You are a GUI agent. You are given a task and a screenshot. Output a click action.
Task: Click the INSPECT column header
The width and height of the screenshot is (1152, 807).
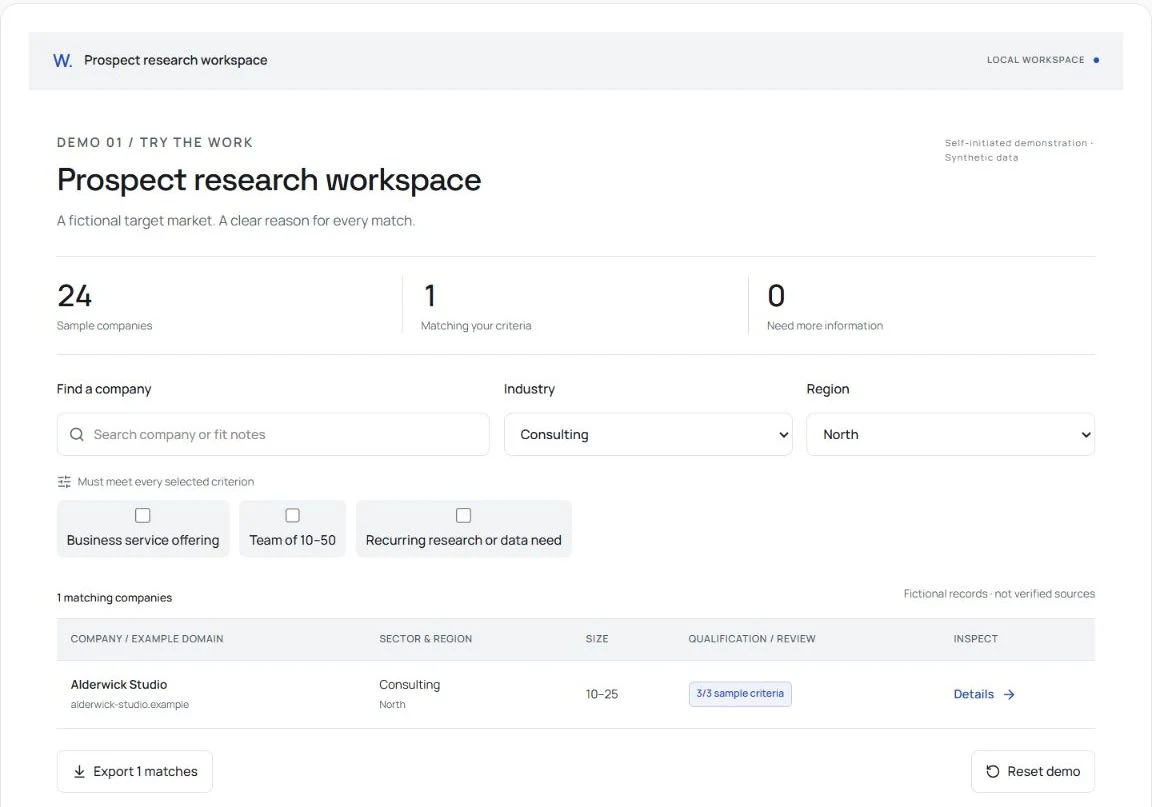coord(976,639)
